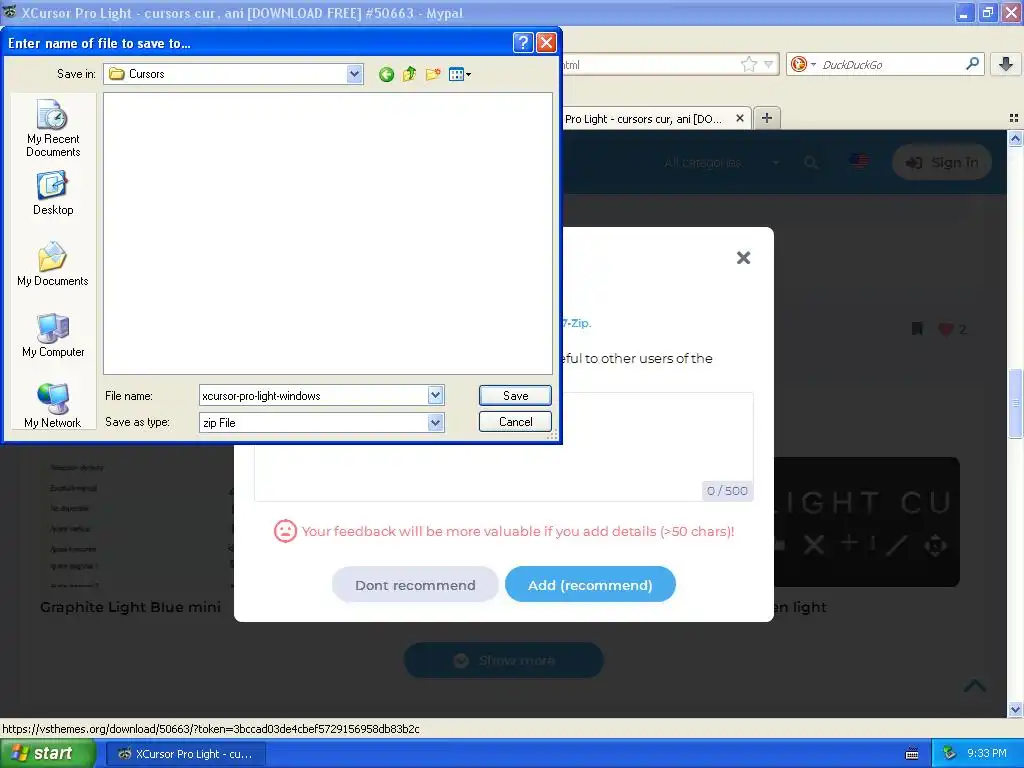Expand the File name dropdown arrow
1024x768 pixels.
click(x=436, y=395)
